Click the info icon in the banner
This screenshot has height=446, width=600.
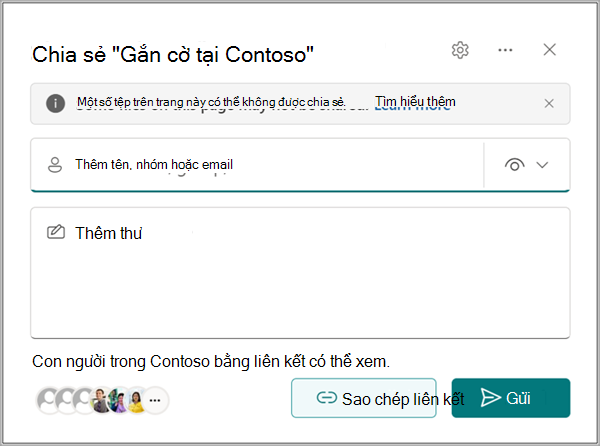[55, 103]
